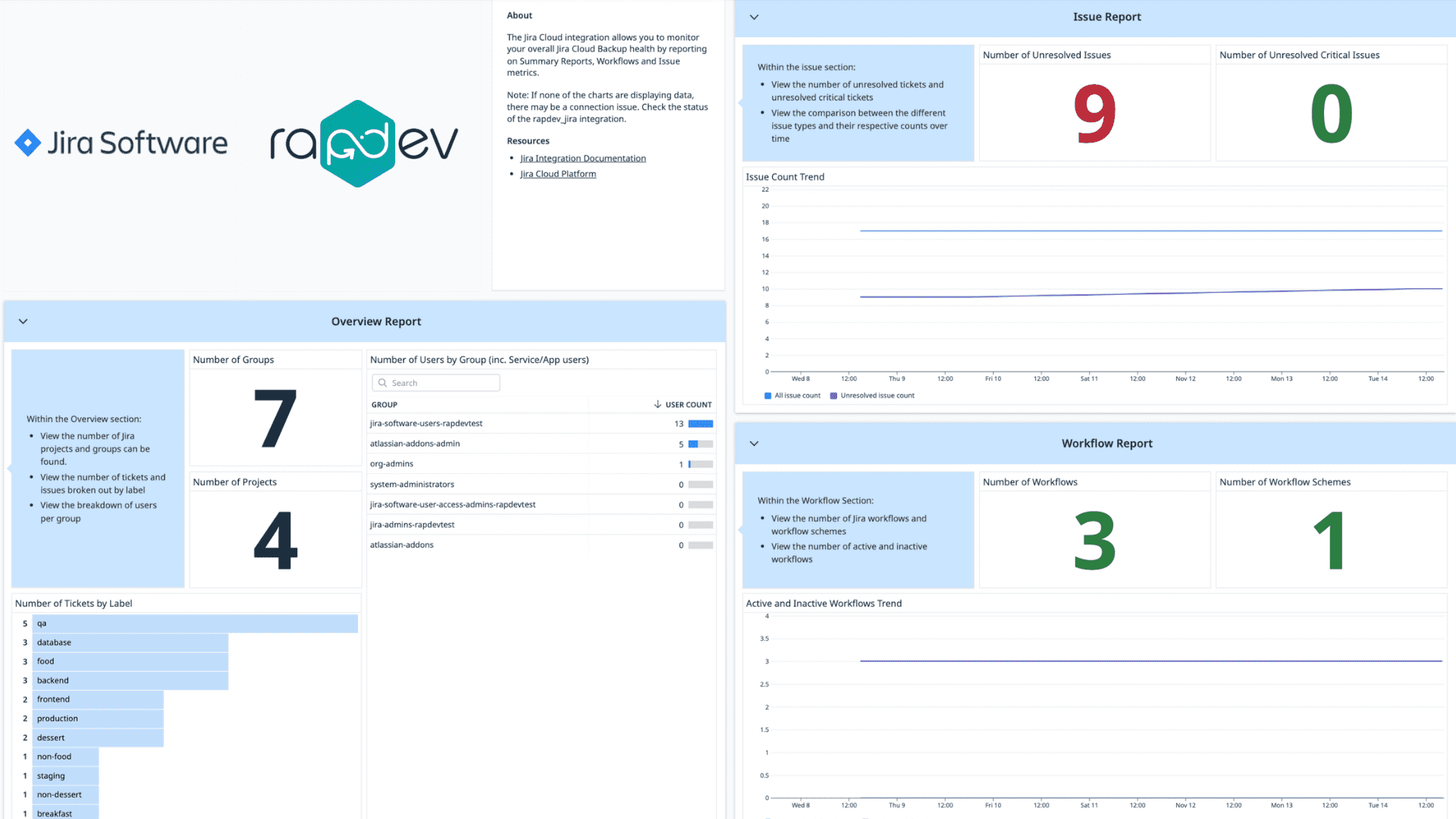
Task: Click the dessert label bar
Action: [98, 738]
